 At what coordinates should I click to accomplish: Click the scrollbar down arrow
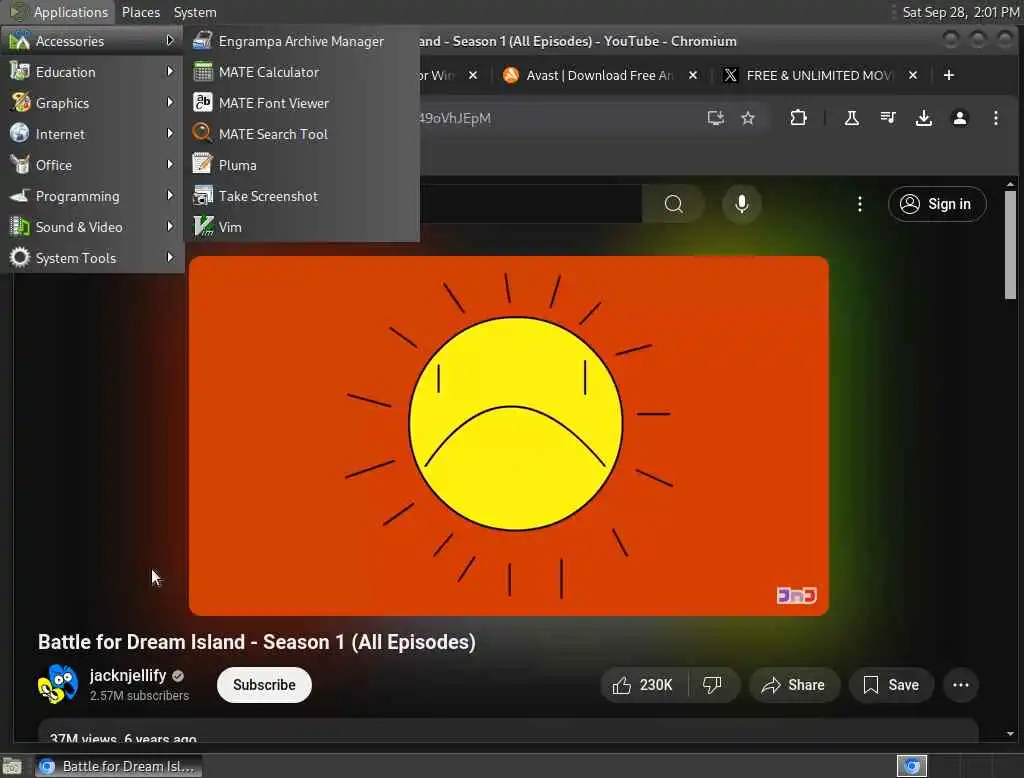(1010, 734)
